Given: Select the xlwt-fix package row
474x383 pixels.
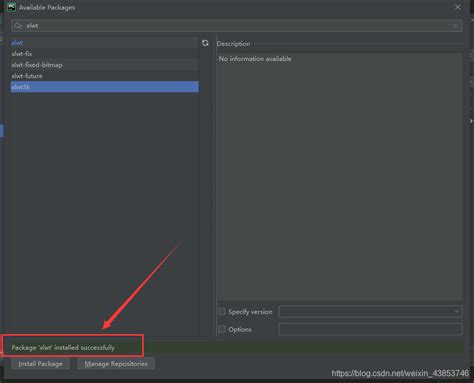Looking at the screenshot, I should 105,54.
